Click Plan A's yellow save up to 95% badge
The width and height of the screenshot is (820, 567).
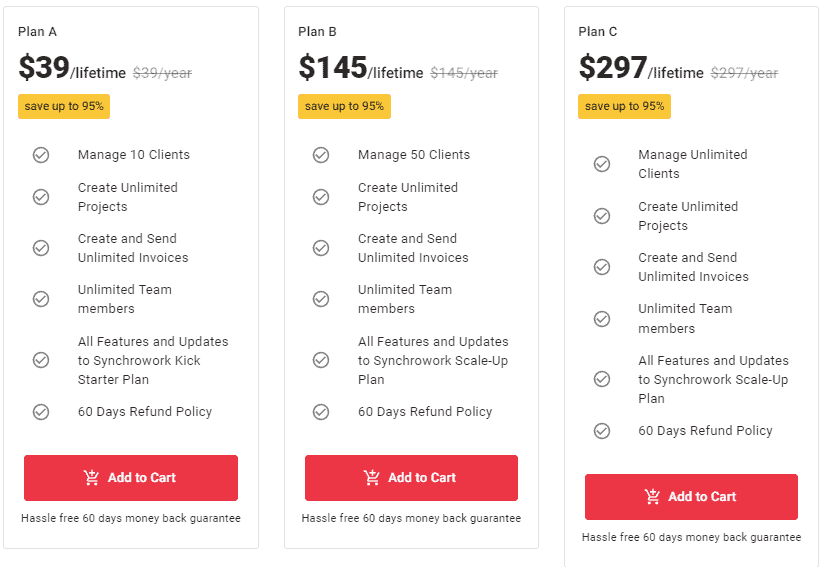[x=64, y=106]
